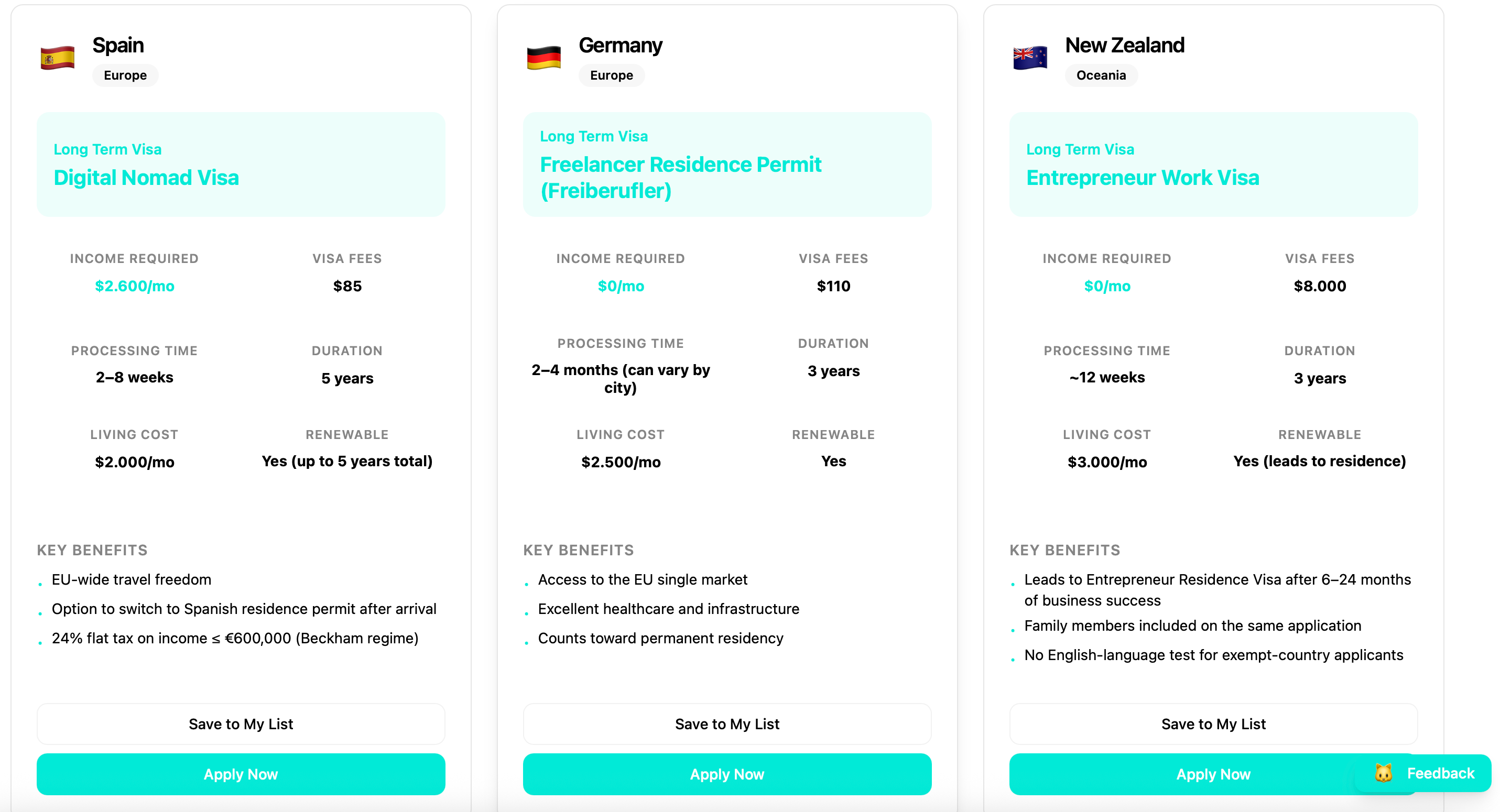The image size is (1500, 812).
Task: Apply now for Spain's Digital Nomad Visa
Action: [241, 774]
